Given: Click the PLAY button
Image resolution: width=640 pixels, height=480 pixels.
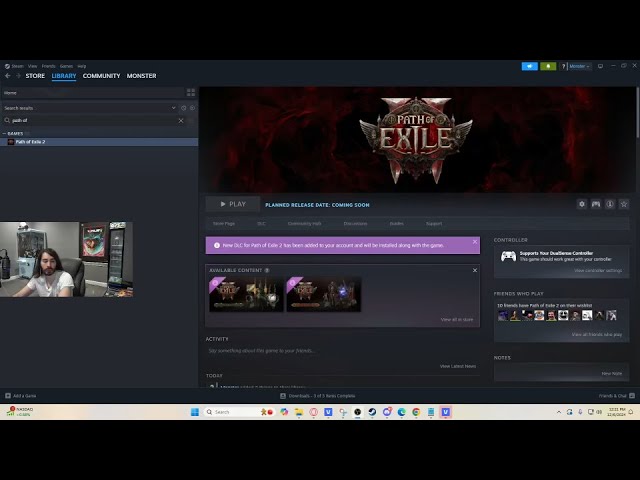Looking at the screenshot, I should tap(233, 204).
